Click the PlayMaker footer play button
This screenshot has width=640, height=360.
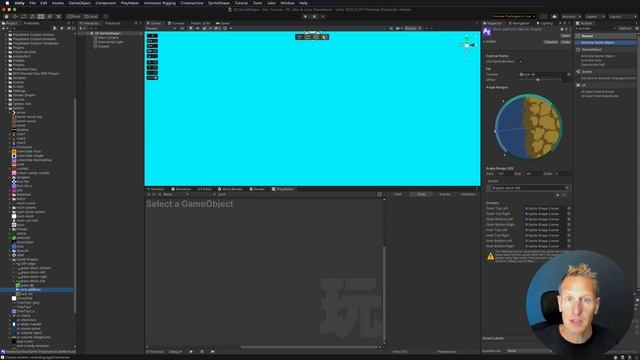191,352
